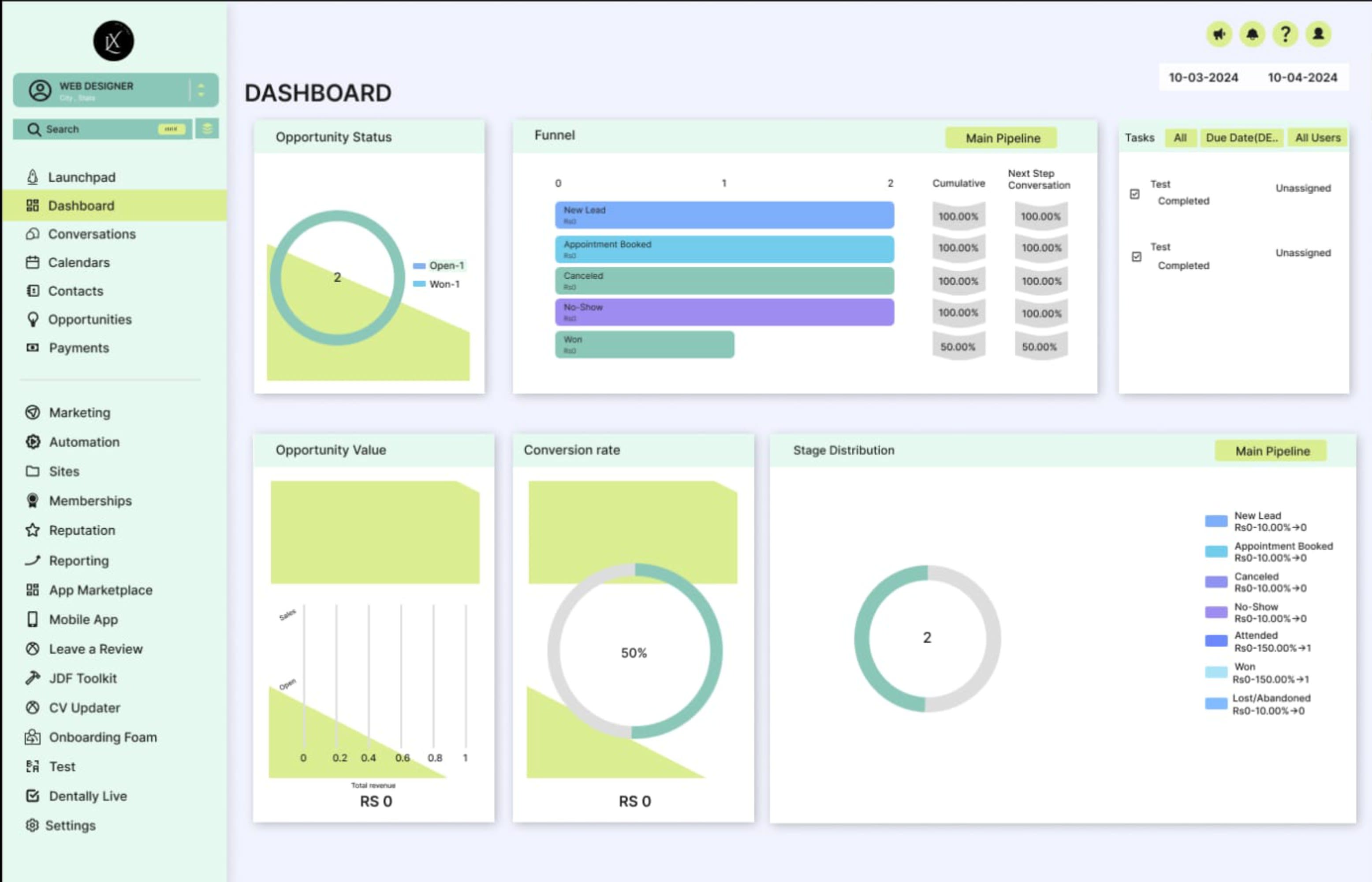1372x882 pixels.
Task: Click Main Pipeline button on the Funnel panel
Action: [x=1001, y=138]
